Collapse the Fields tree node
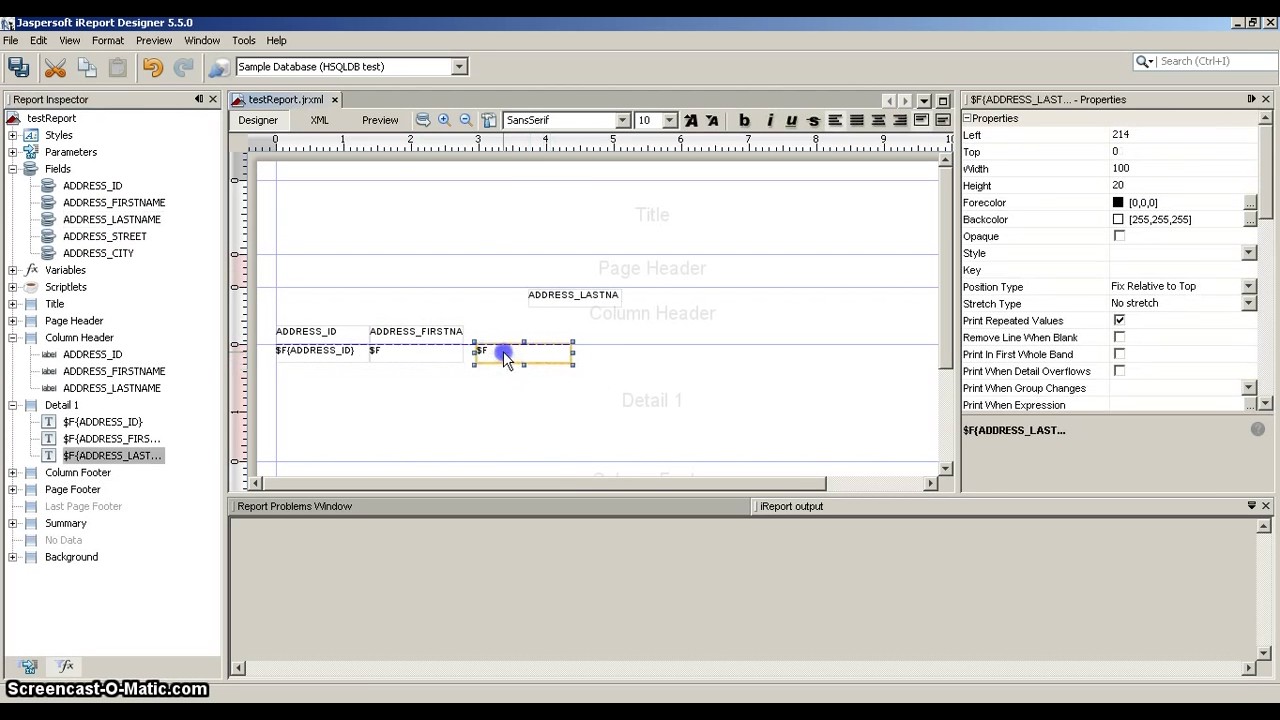Image resolution: width=1280 pixels, height=720 pixels. click(x=13, y=169)
